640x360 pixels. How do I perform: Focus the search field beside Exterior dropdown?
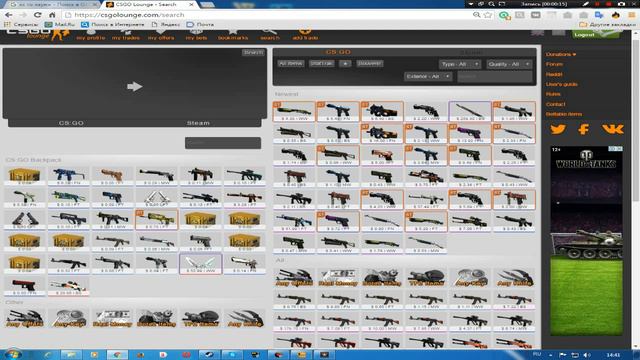pos(495,76)
